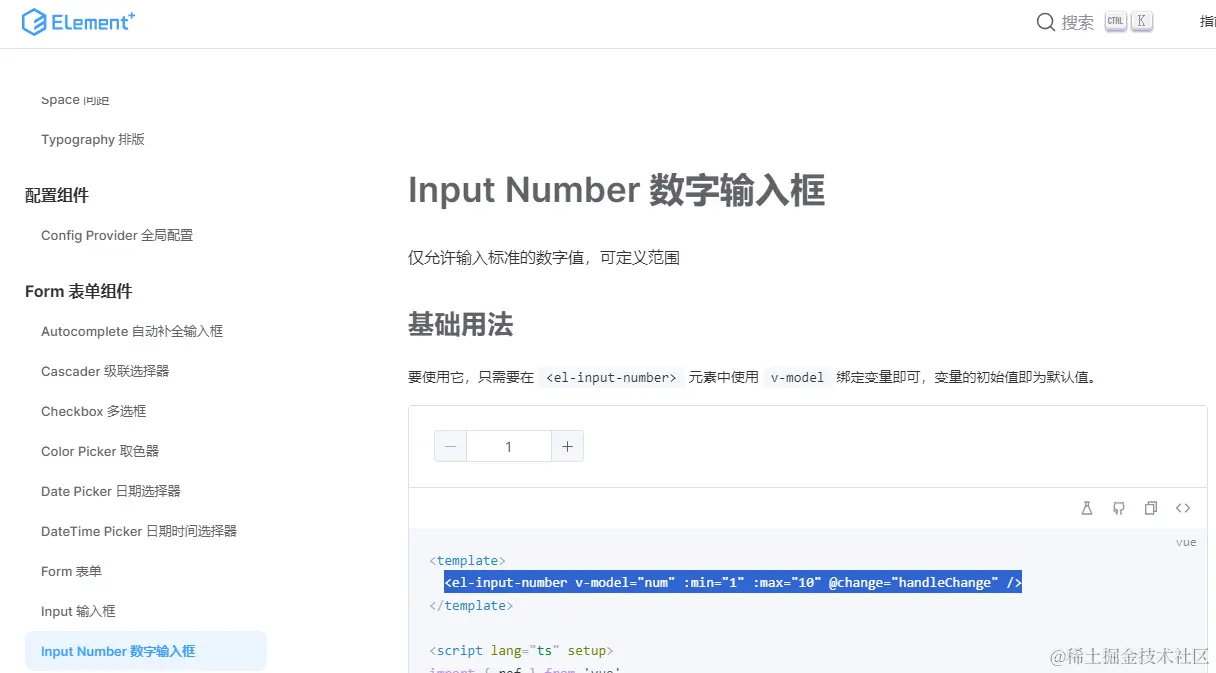Open the Typography 排版 page
This screenshot has height=673, width=1216.
93,139
